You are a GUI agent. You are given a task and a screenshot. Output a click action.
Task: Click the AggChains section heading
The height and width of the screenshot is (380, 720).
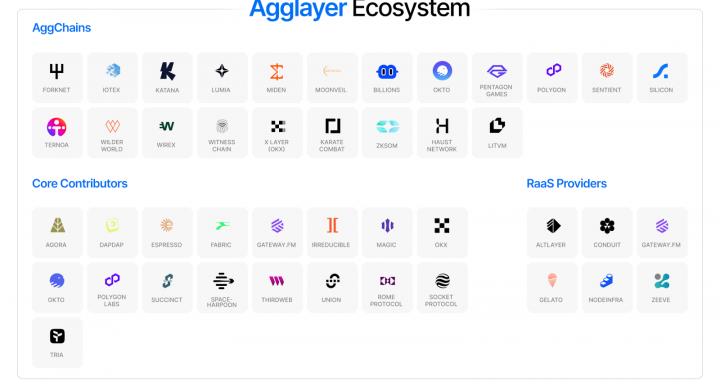(x=62, y=28)
